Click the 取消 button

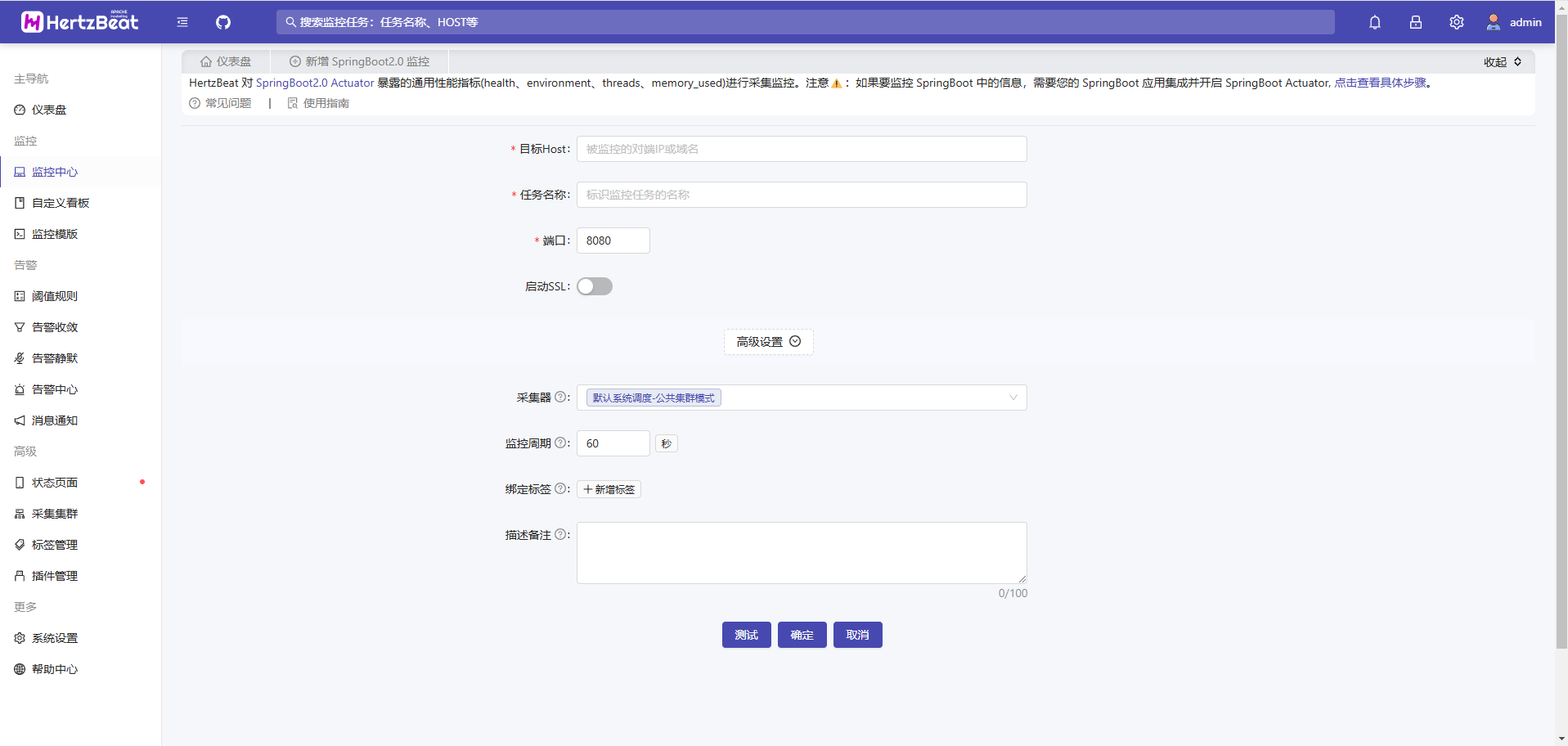point(857,635)
